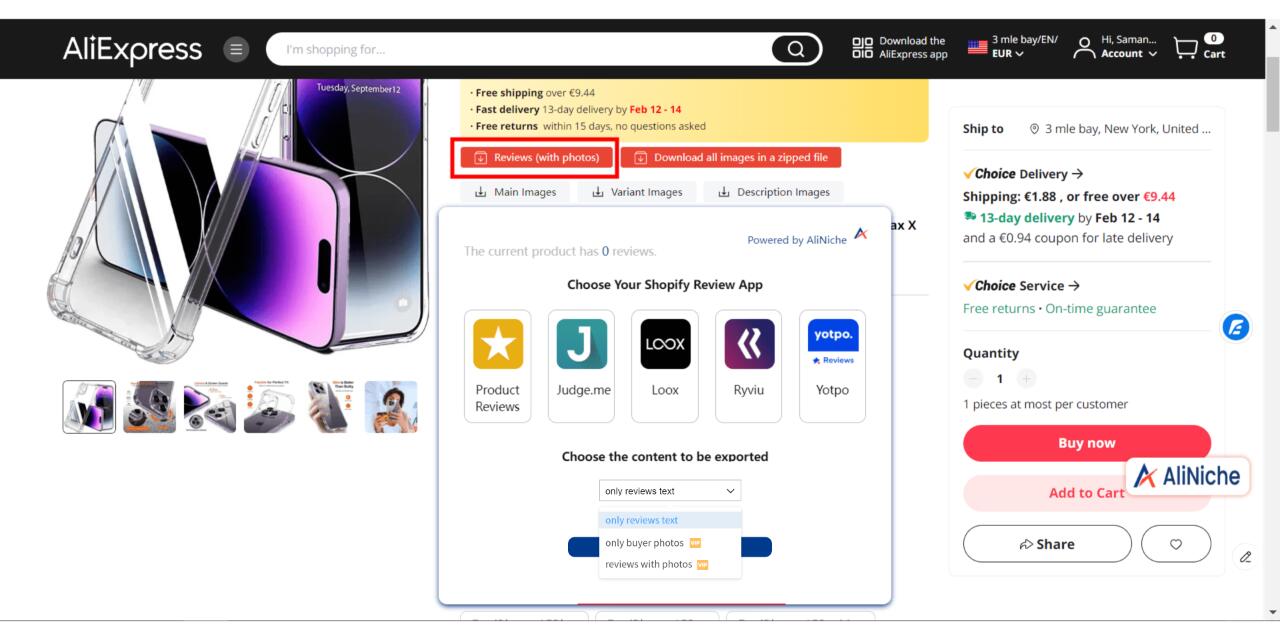The height and width of the screenshot is (640, 1280).
Task: Open Main Images download tab
Action: pyautogui.click(x=515, y=192)
